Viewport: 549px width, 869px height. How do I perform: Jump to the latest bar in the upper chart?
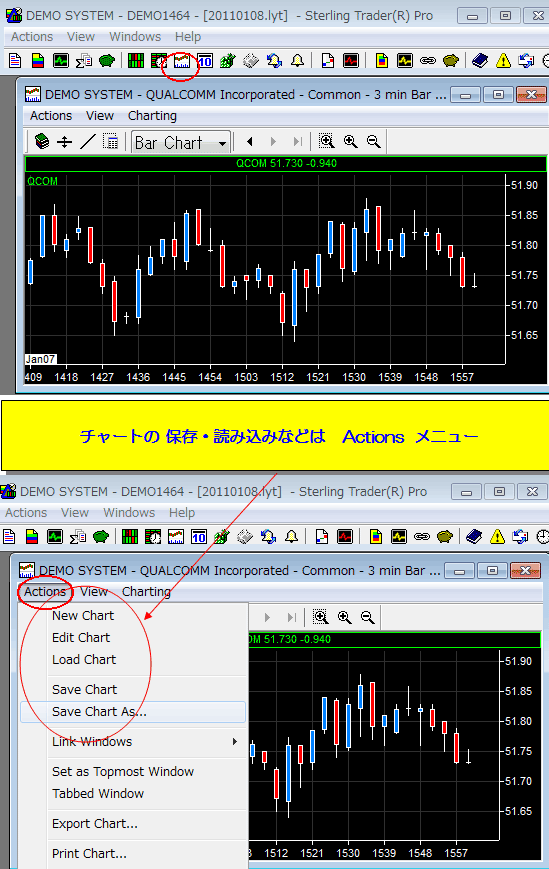click(297, 142)
